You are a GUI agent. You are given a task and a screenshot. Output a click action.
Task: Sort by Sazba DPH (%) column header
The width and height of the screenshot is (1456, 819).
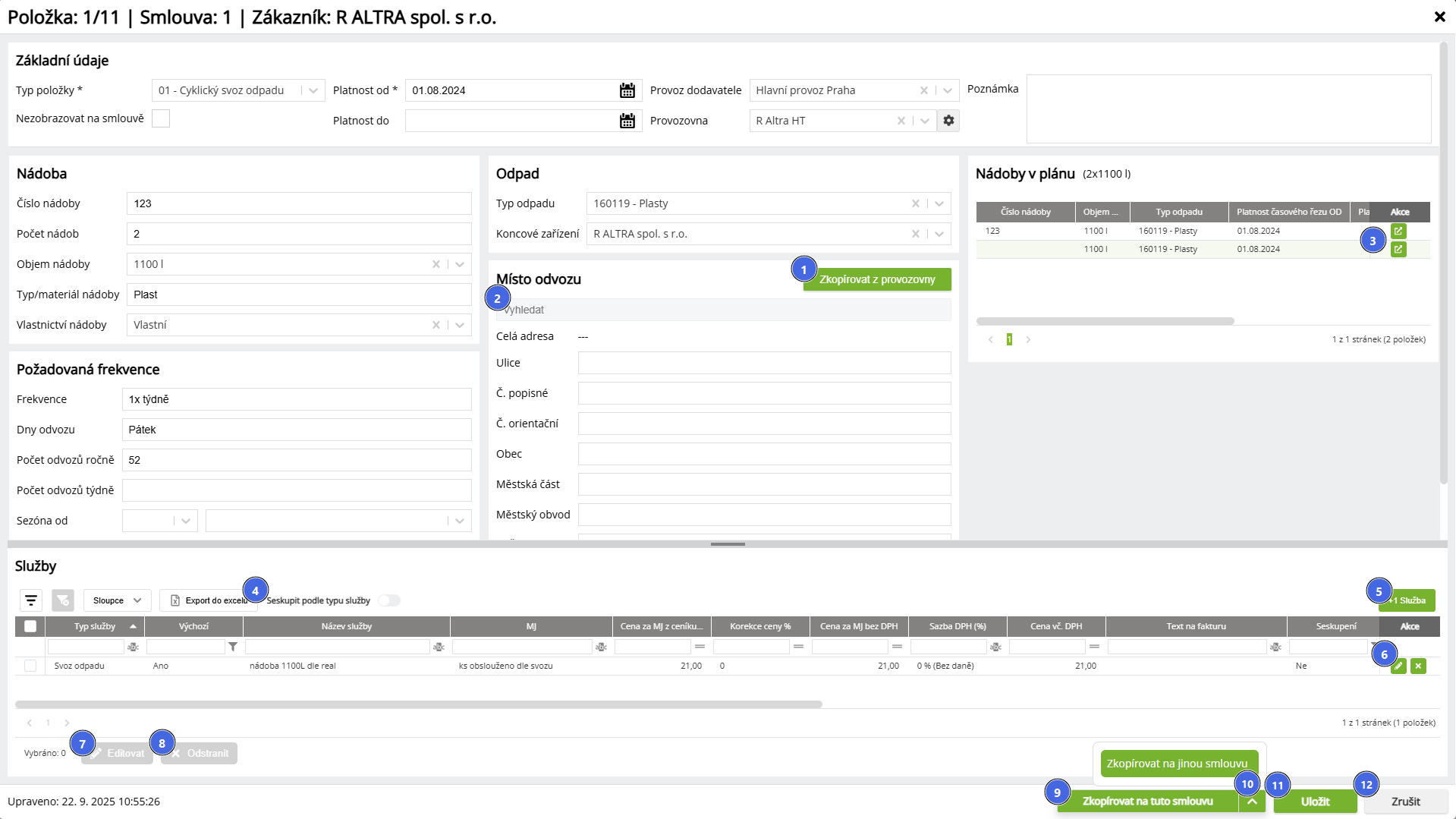(x=958, y=626)
